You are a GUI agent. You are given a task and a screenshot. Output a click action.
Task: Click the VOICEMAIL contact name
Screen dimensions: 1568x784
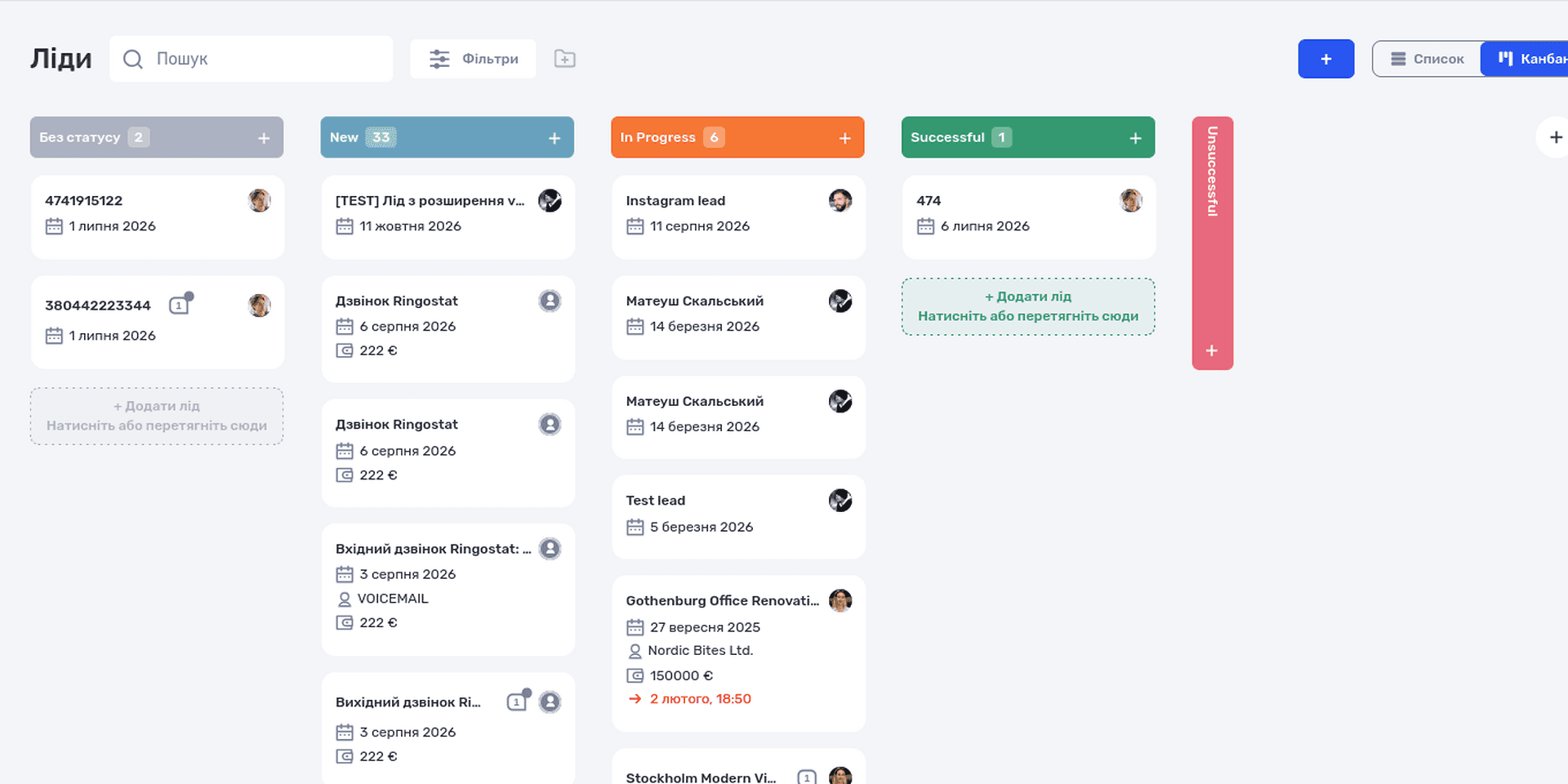392,599
